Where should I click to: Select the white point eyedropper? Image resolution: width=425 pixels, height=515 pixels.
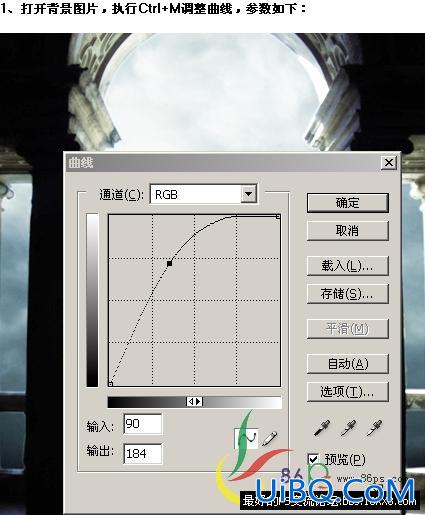tap(374, 428)
